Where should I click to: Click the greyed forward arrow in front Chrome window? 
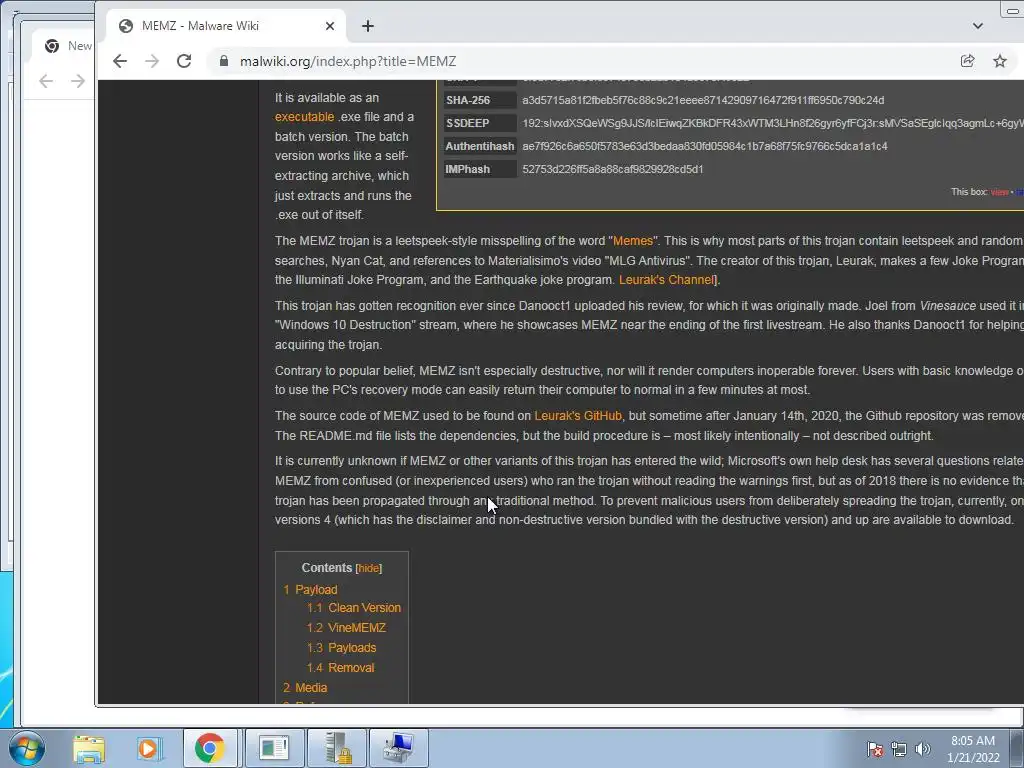(152, 61)
